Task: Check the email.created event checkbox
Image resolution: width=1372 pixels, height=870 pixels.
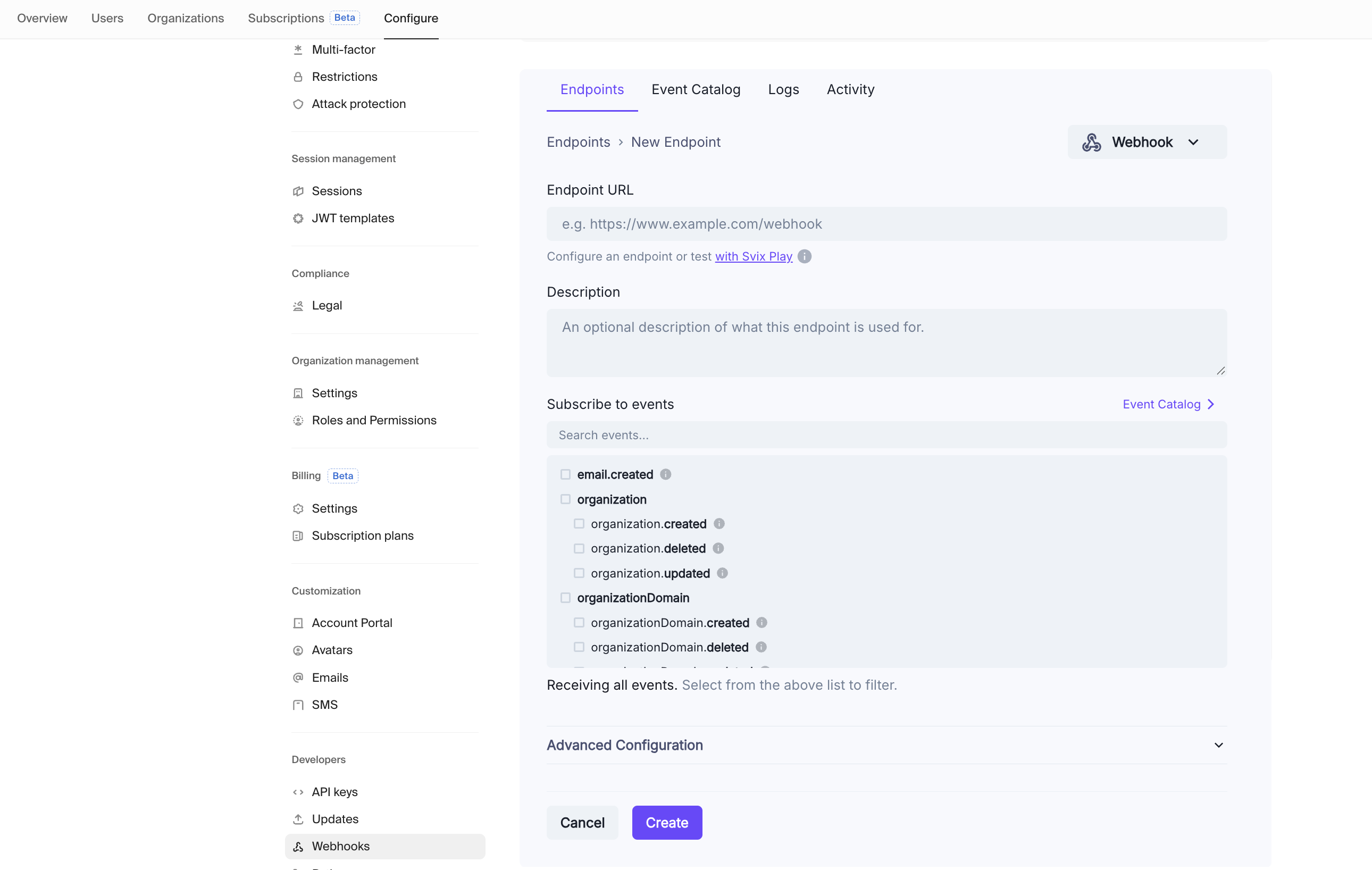Action: [565, 474]
